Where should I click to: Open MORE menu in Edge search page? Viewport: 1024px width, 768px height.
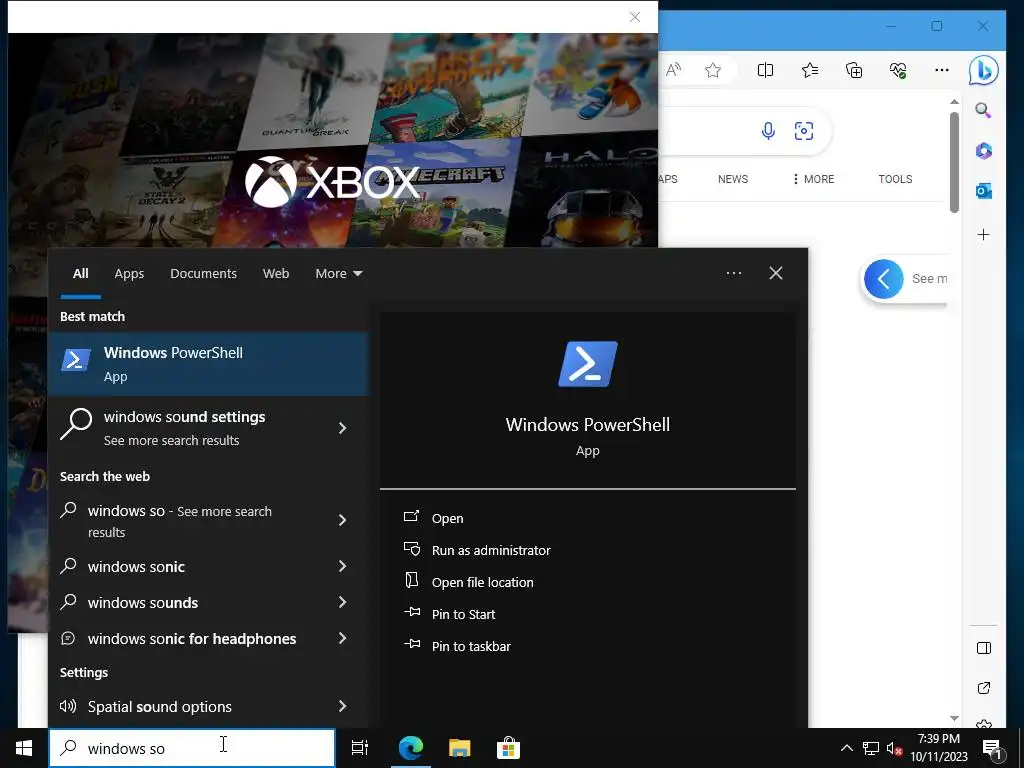point(814,179)
